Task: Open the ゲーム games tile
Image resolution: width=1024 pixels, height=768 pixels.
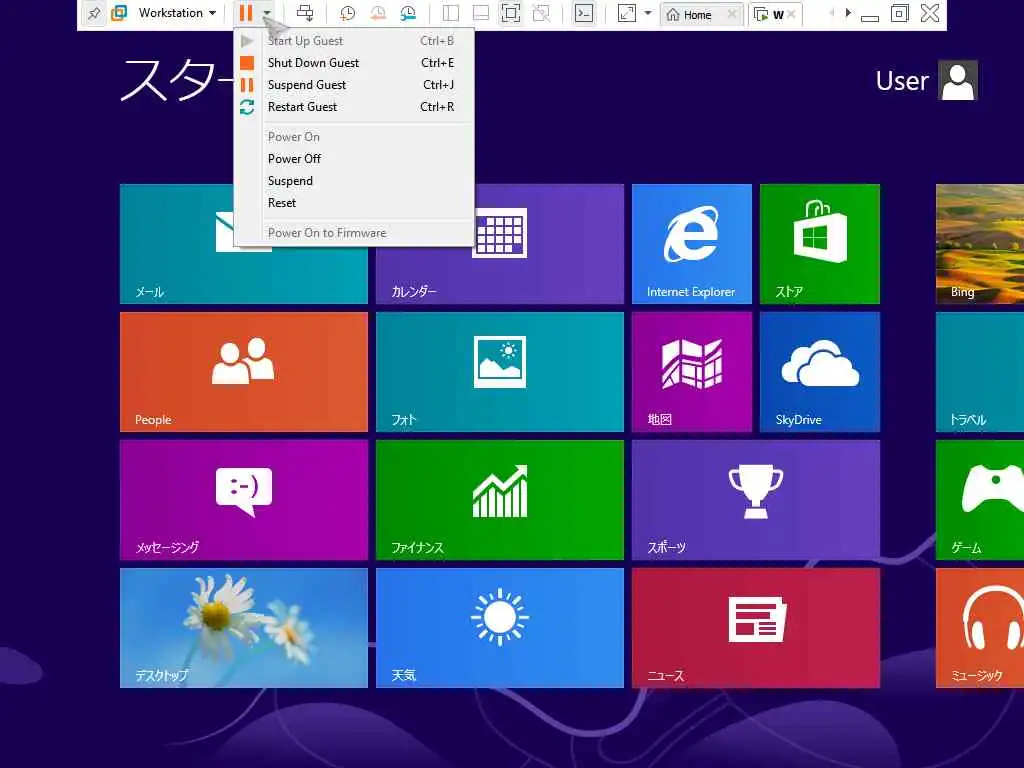Action: [980, 500]
